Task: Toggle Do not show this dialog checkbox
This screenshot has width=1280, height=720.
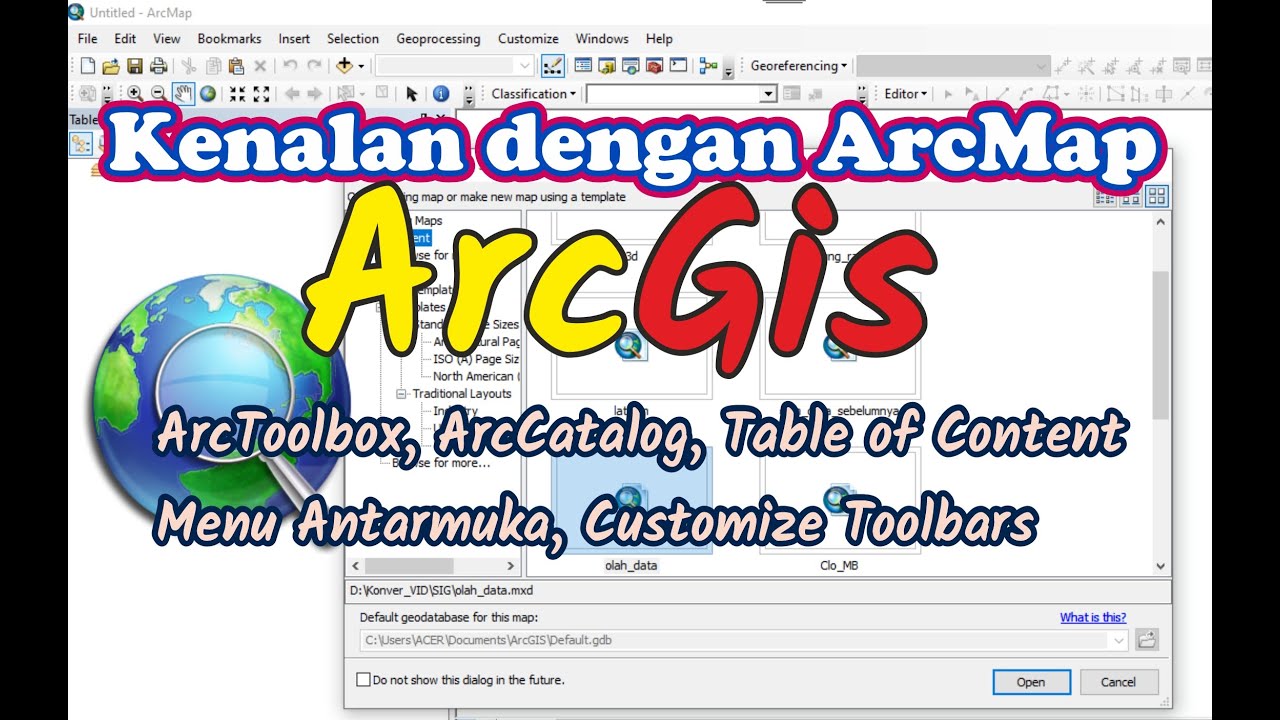Action: click(363, 680)
